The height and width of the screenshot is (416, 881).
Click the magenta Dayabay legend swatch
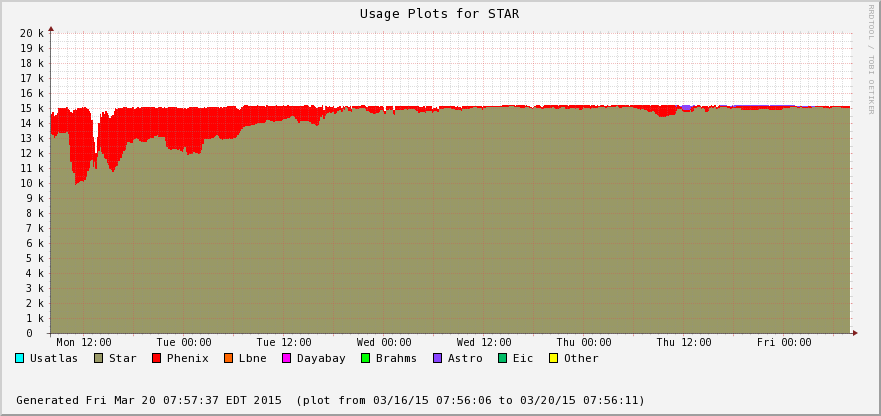point(286,358)
